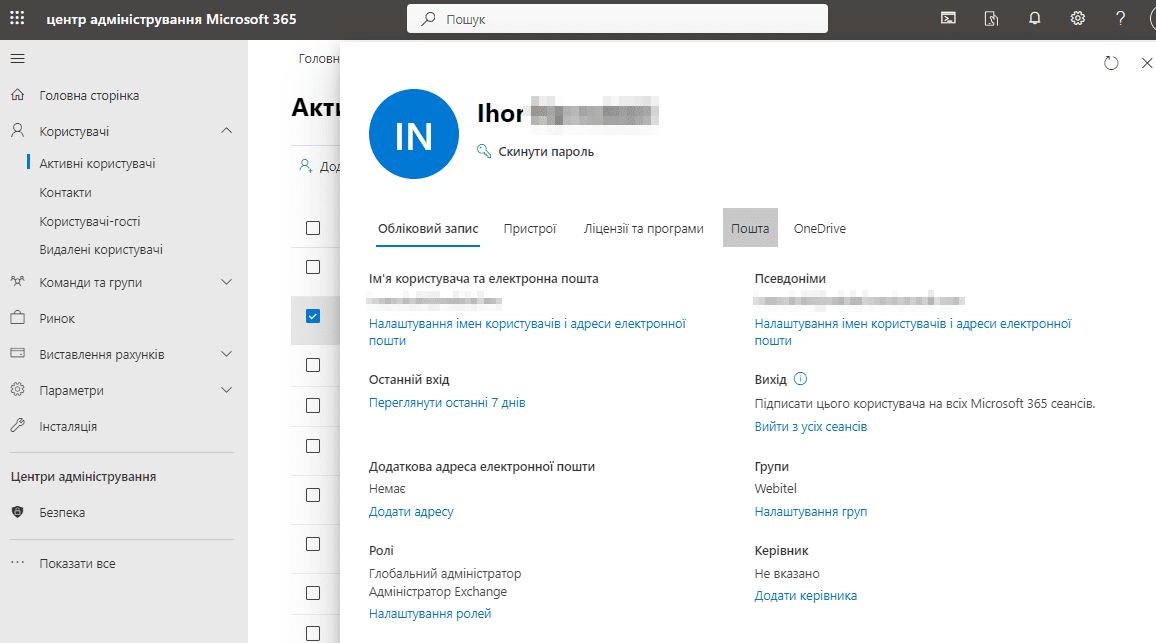Click the Webitel group name
The height and width of the screenshot is (643, 1156).
pos(776,488)
